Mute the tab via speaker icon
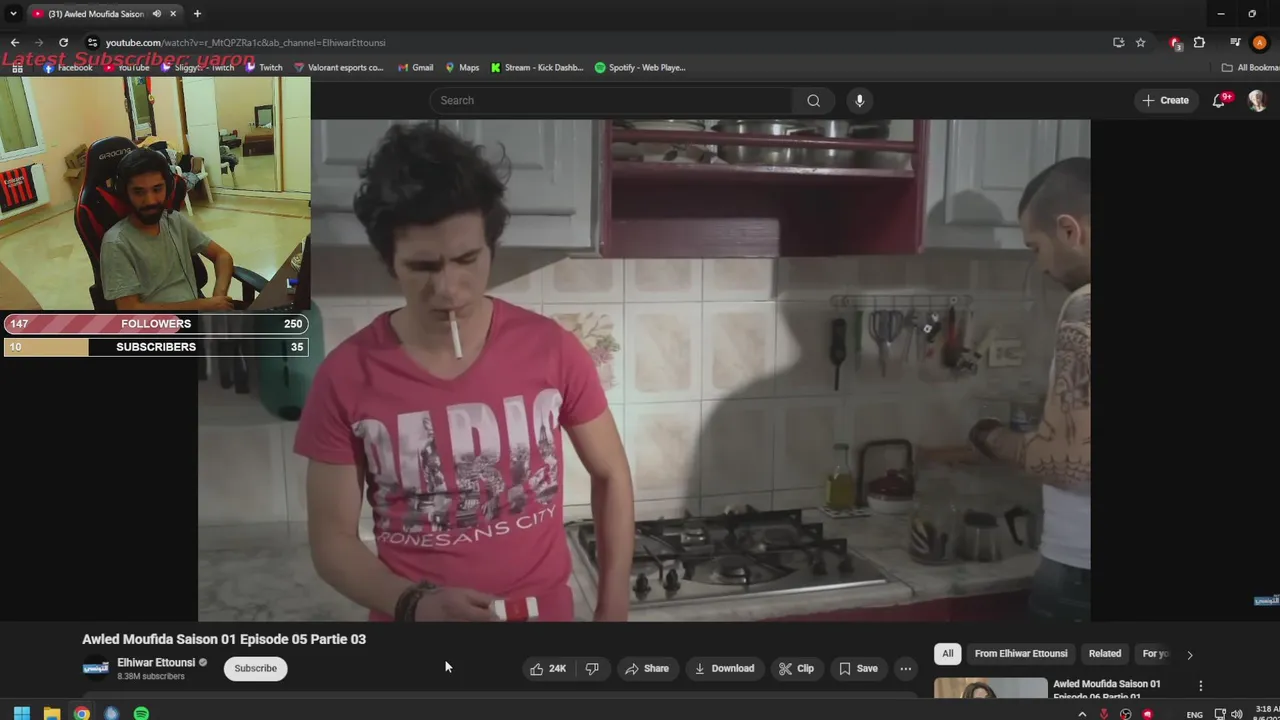 157,14
